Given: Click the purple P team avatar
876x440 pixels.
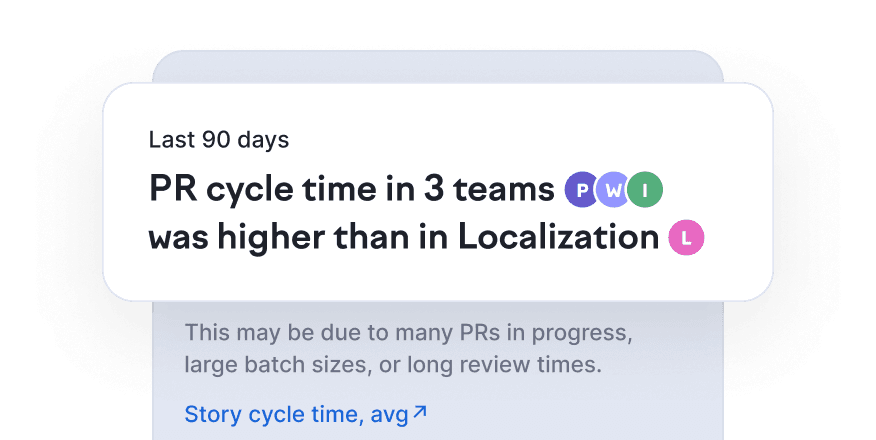Looking at the screenshot, I should [581, 189].
